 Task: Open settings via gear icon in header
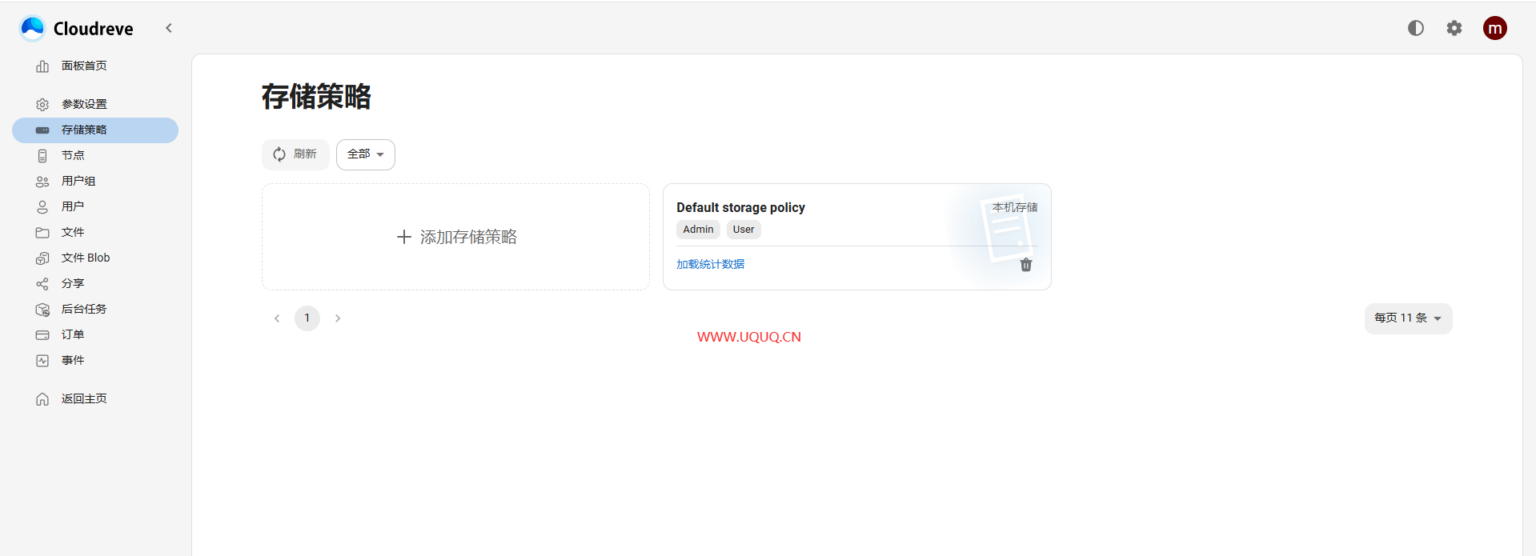(1454, 28)
